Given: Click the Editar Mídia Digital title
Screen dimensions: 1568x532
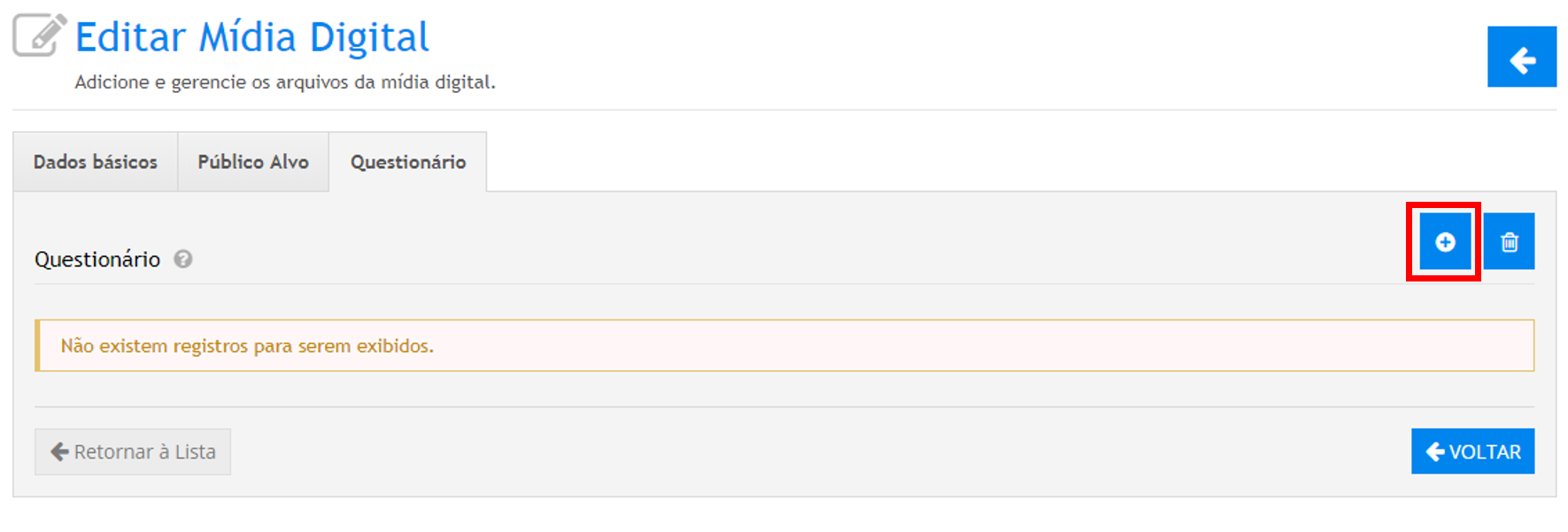Looking at the screenshot, I should point(252,38).
